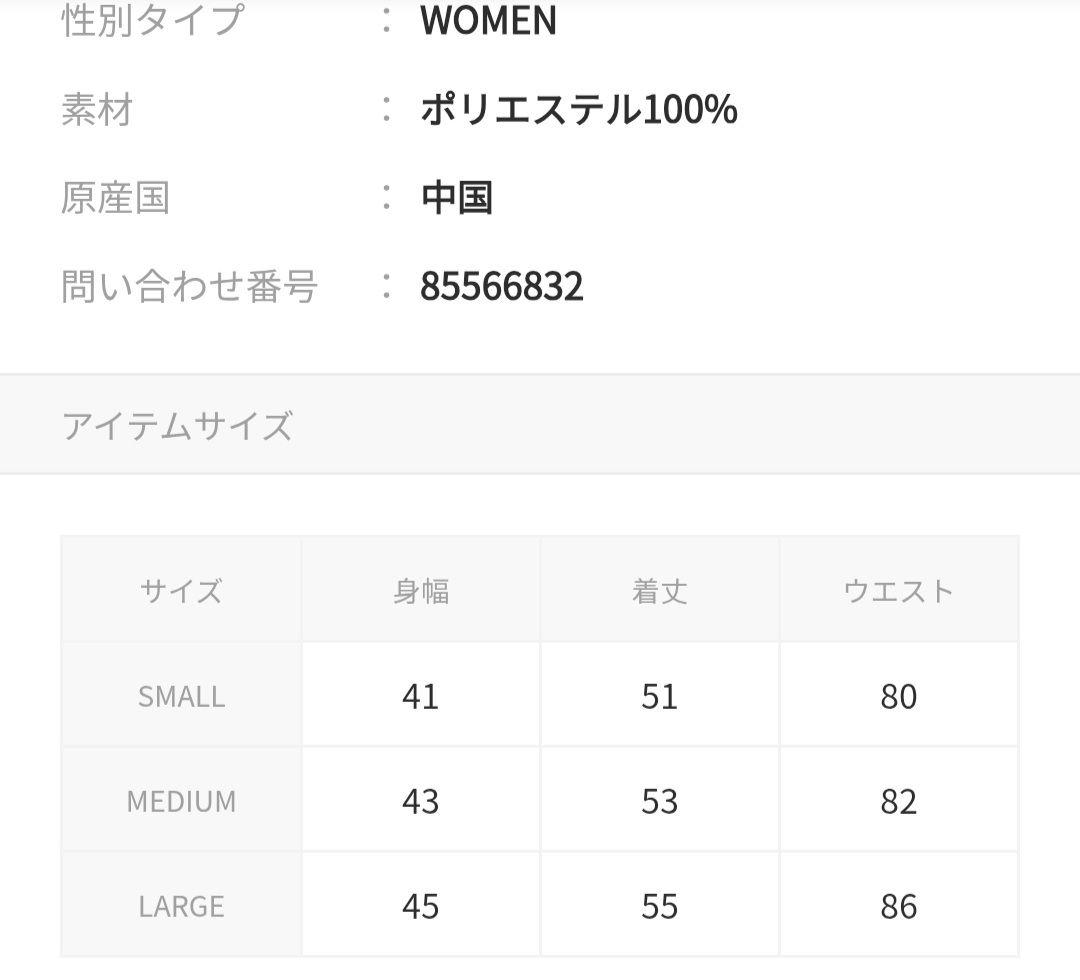
Task: Click the ポリエステル100% material value
Action: pyautogui.click(x=578, y=109)
